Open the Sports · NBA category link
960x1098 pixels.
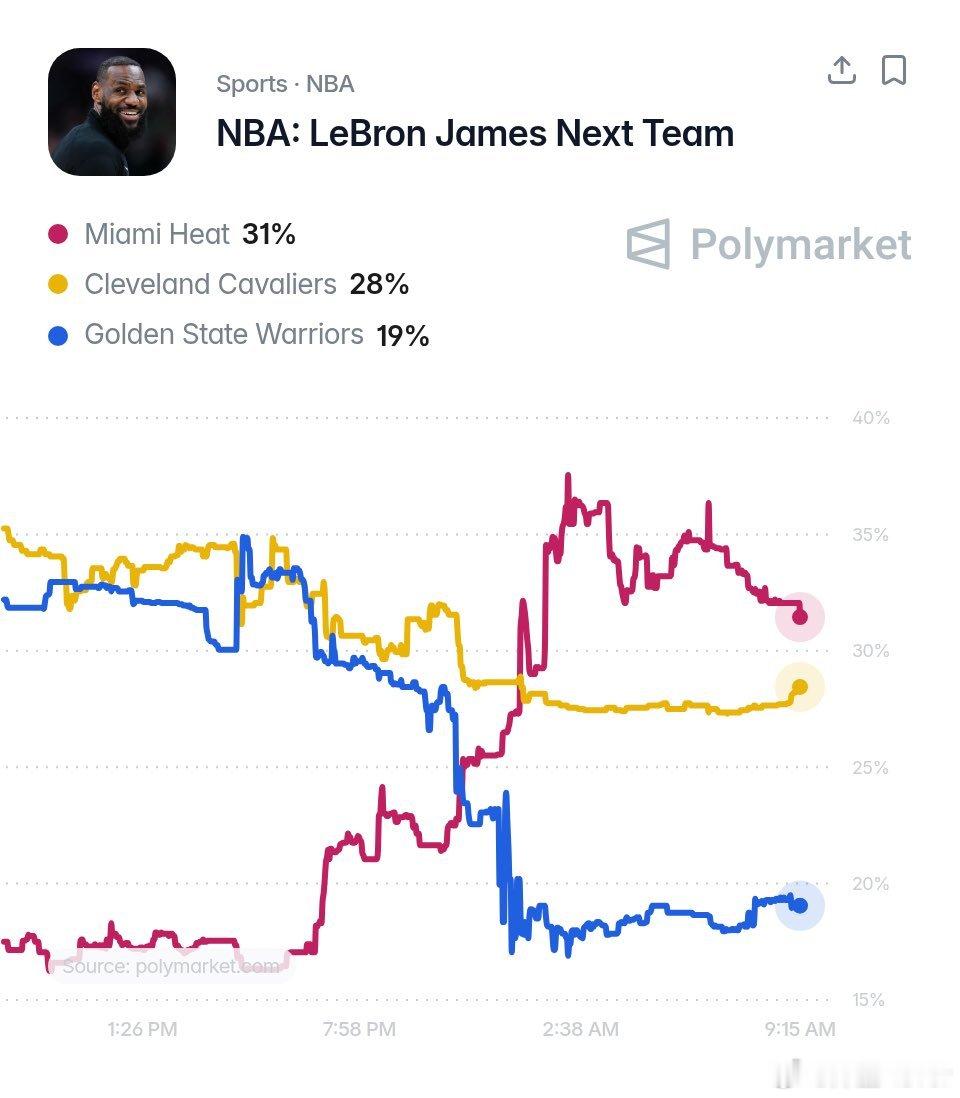click(285, 84)
